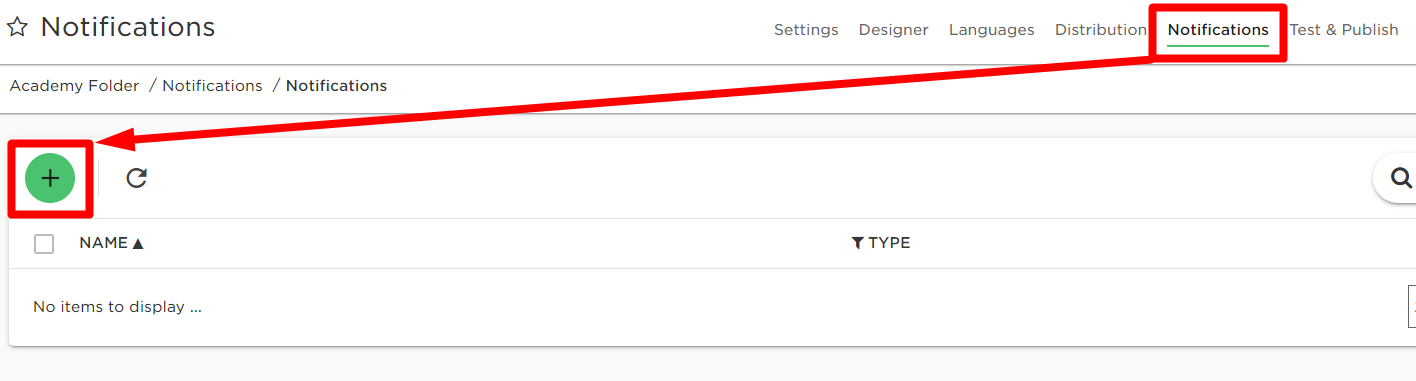Open the Test & Publish tab
The image size is (1416, 381).
tap(1343, 30)
